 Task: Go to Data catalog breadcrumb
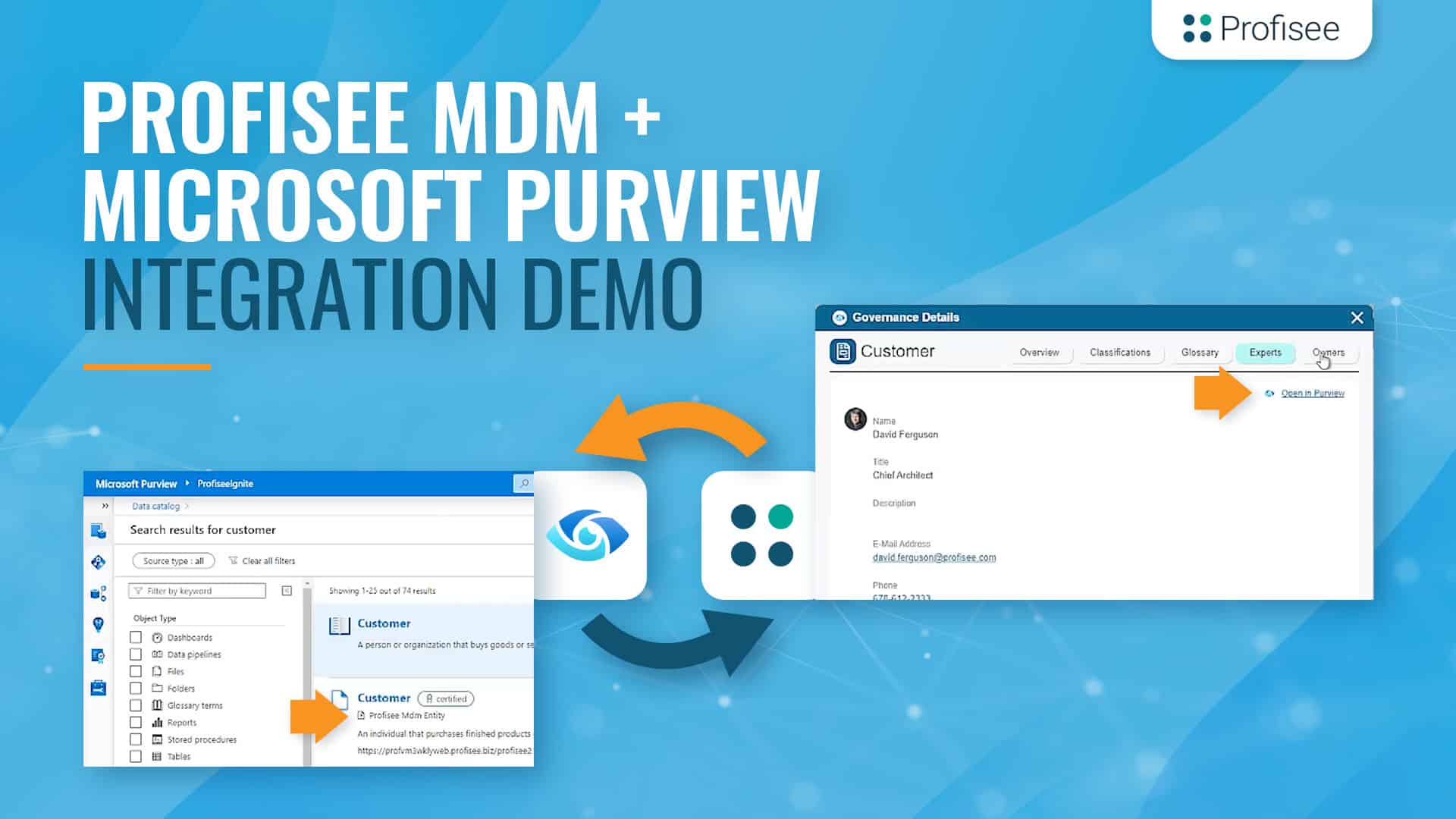[x=155, y=506]
